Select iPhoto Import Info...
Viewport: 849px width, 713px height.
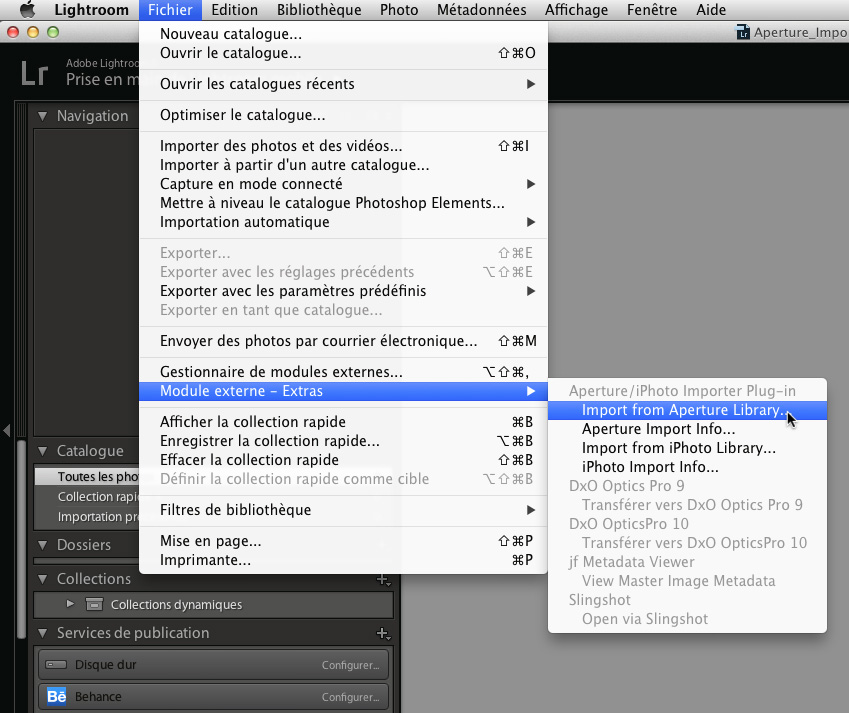point(687,467)
